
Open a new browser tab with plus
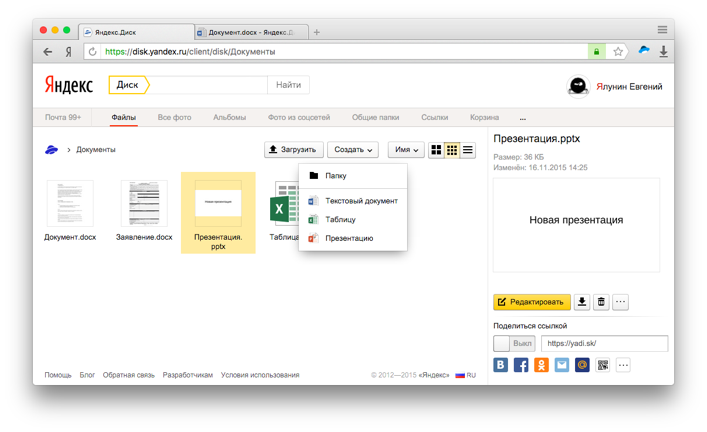(317, 32)
